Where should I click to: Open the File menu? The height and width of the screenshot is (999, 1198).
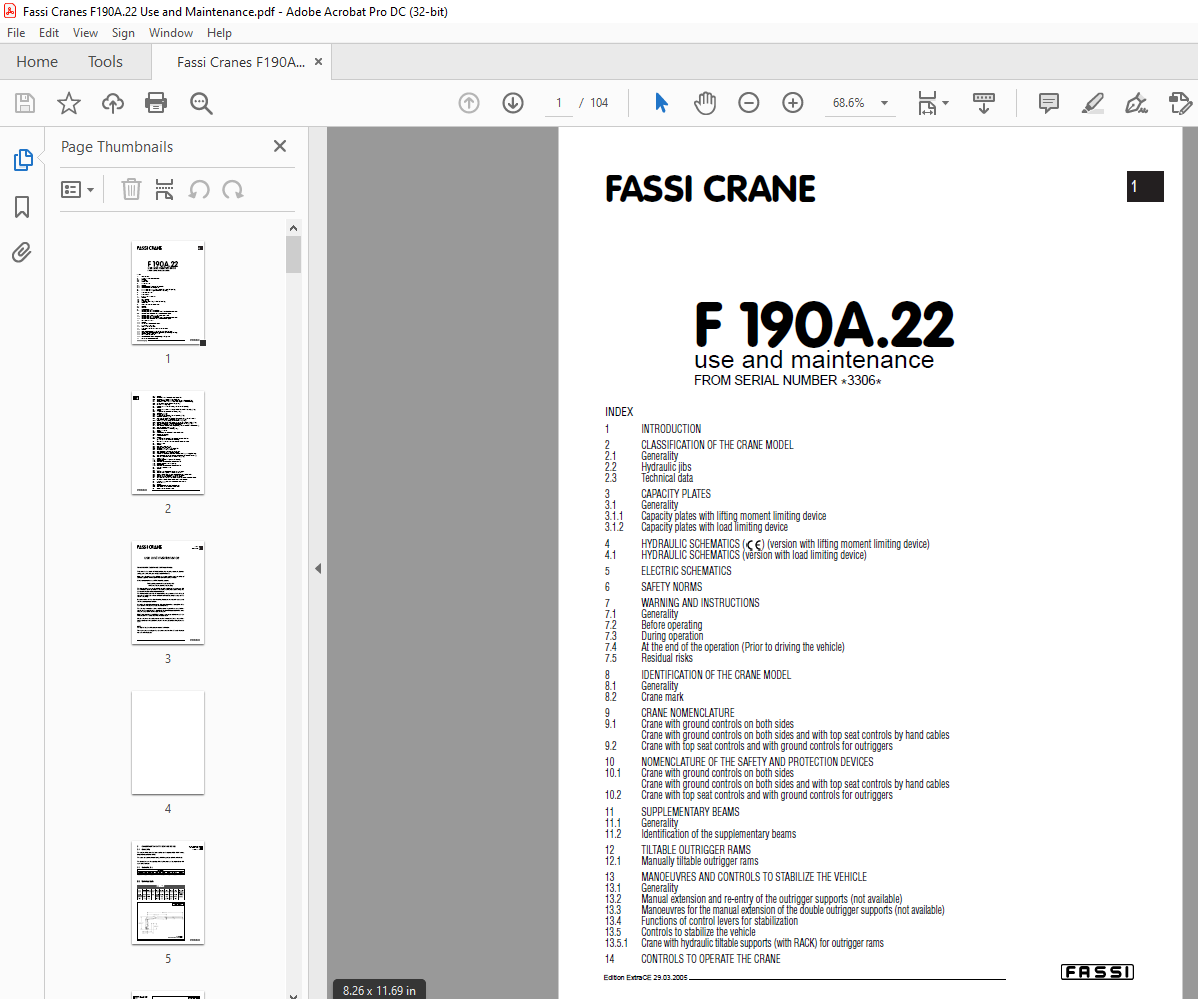click(x=16, y=33)
